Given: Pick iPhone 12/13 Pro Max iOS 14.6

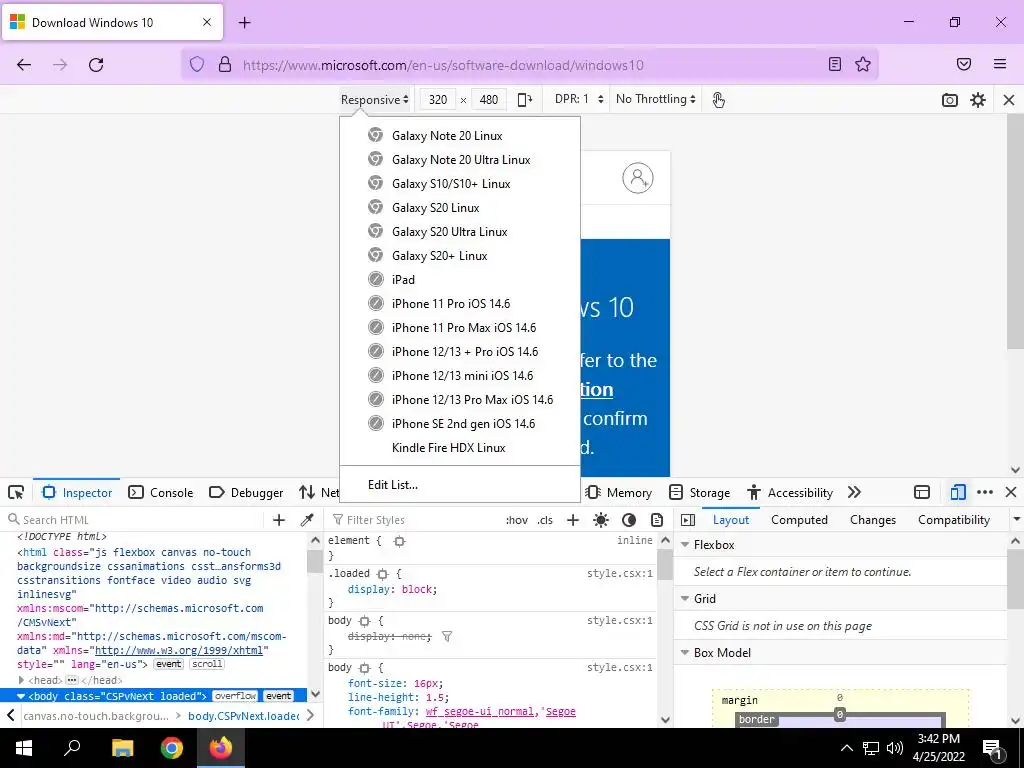Looking at the screenshot, I should click(x=460, y=400).
